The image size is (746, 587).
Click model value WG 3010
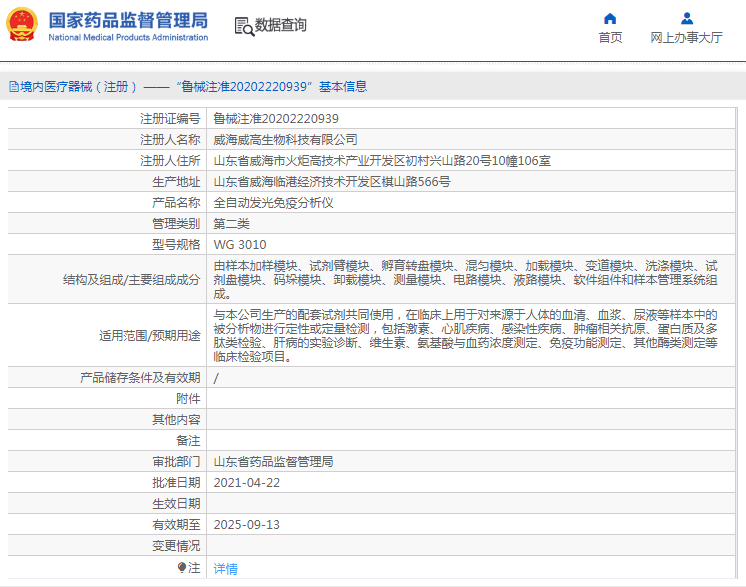pyautogui.click(x=239, y=244)
